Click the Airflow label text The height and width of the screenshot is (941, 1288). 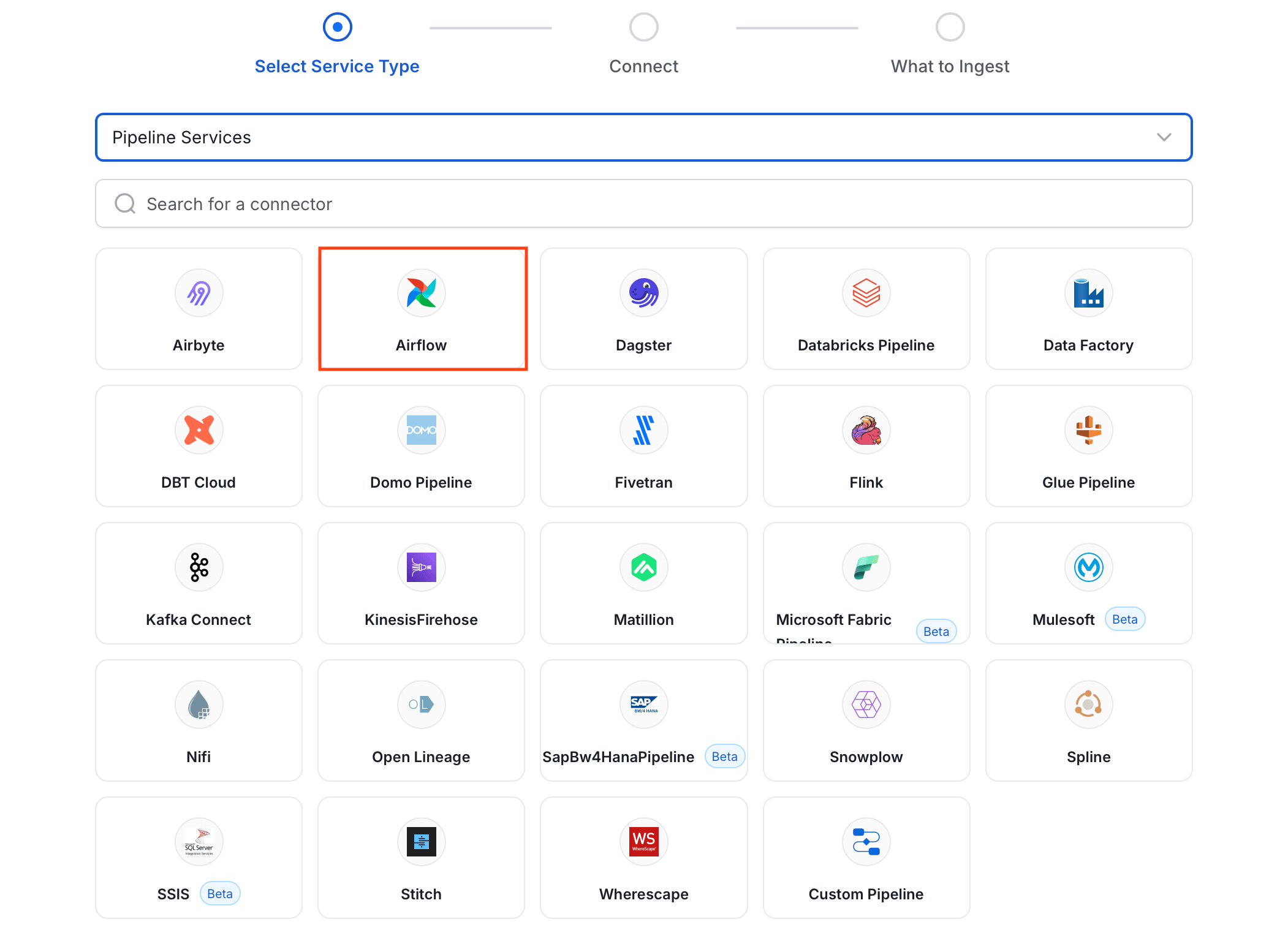tap(422, 346)
